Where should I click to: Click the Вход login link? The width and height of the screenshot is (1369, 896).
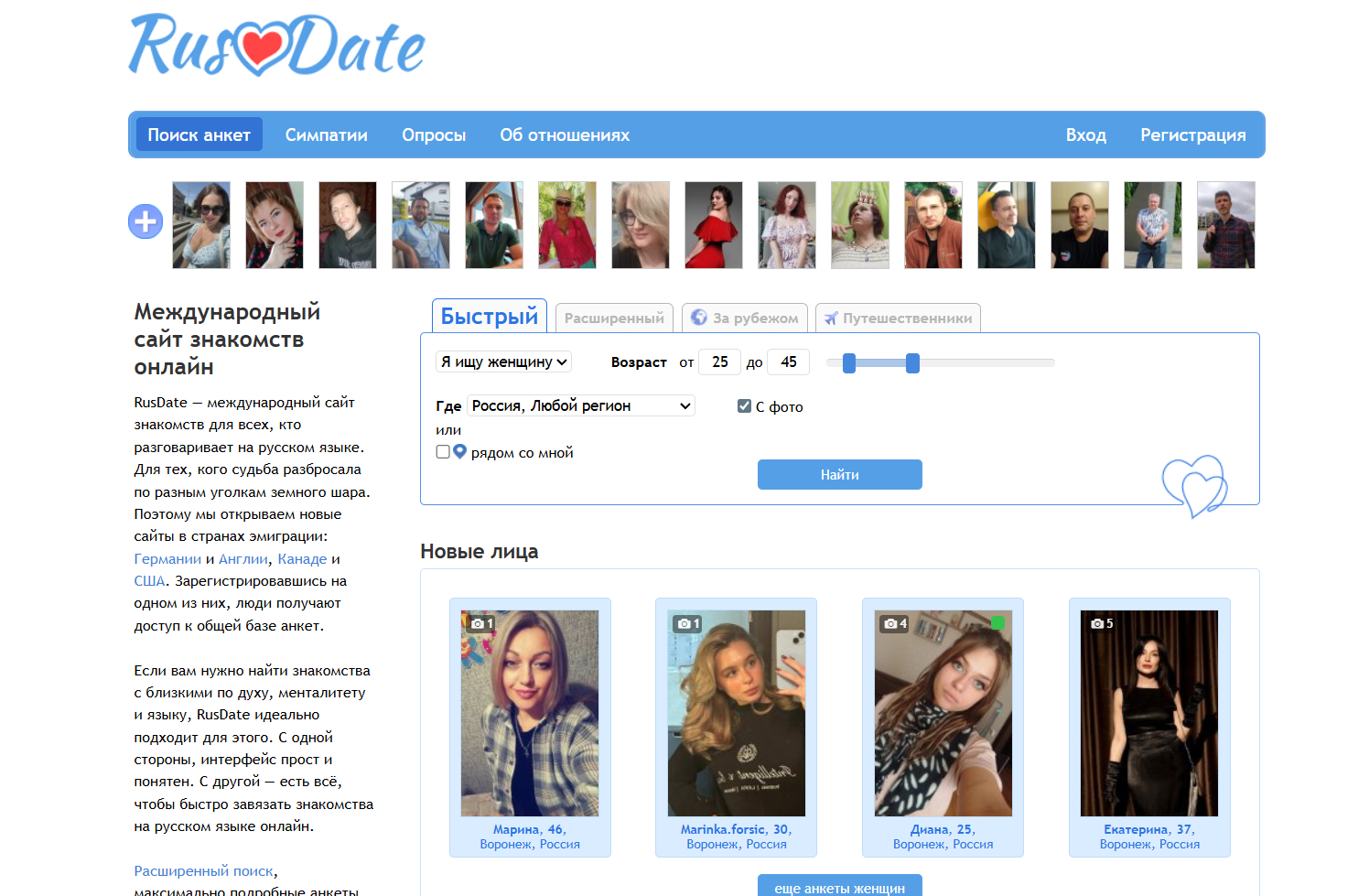point(1086,135)
